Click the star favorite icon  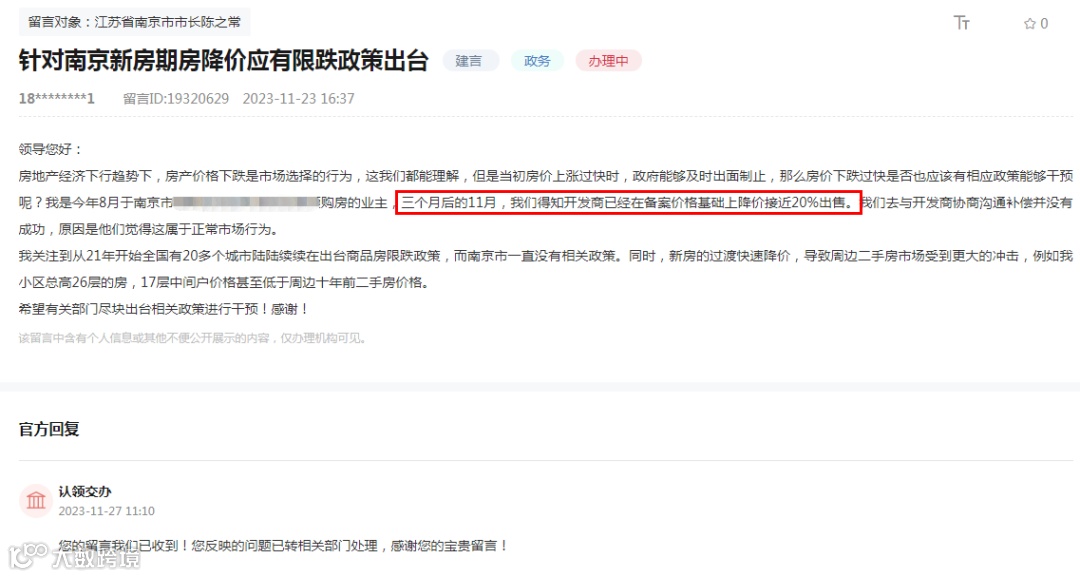coord(1030,23)
